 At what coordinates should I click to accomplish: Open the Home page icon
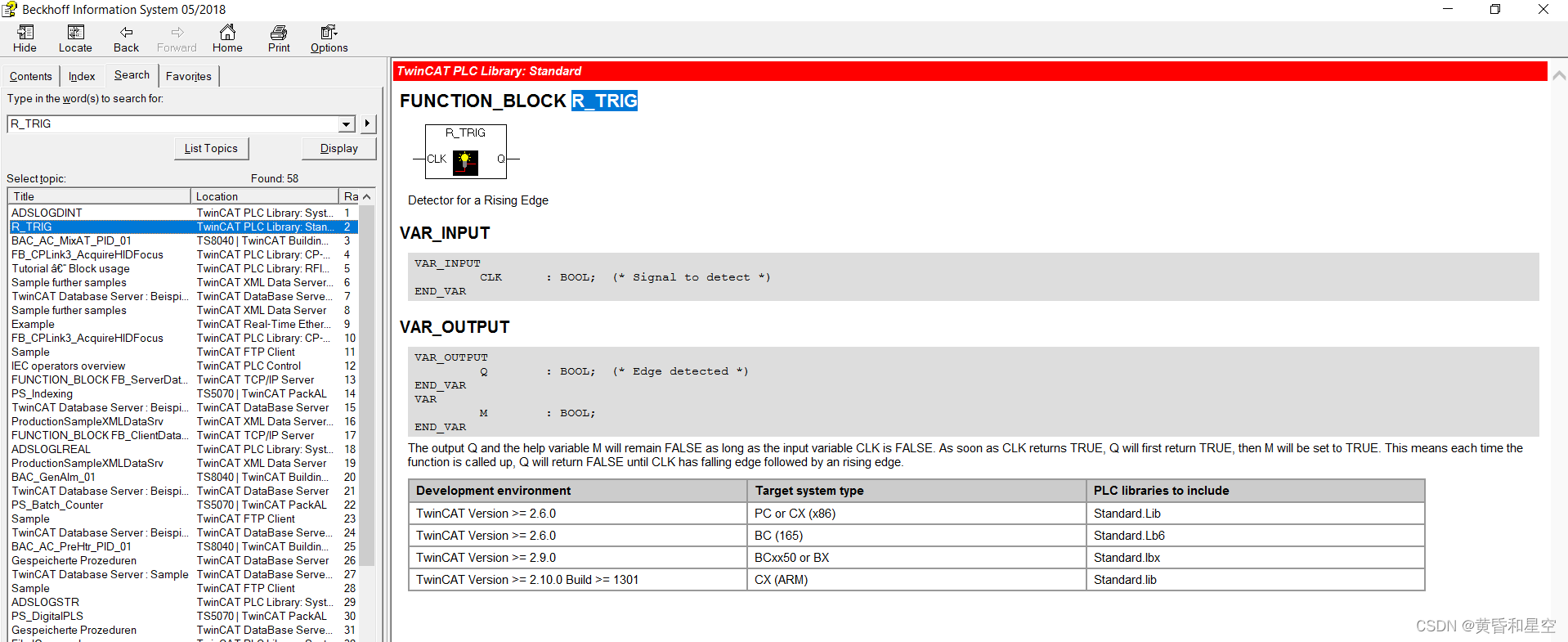227,38
